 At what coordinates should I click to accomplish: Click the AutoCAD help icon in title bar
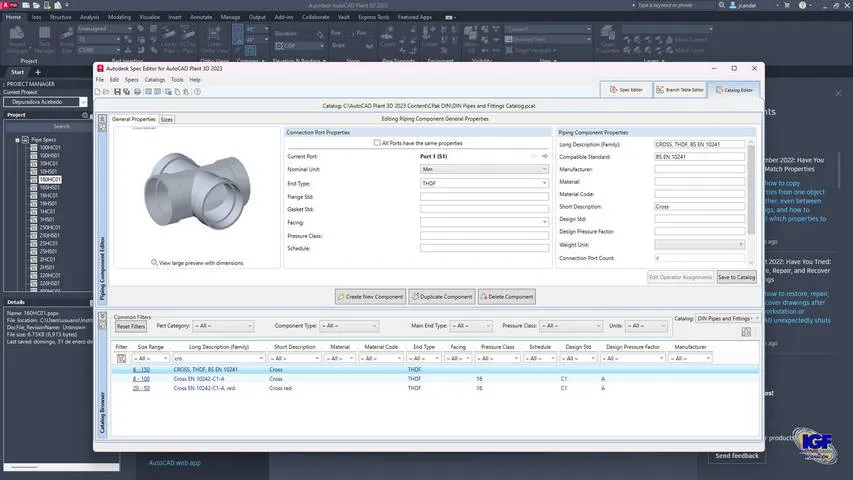tap(802, 5)
